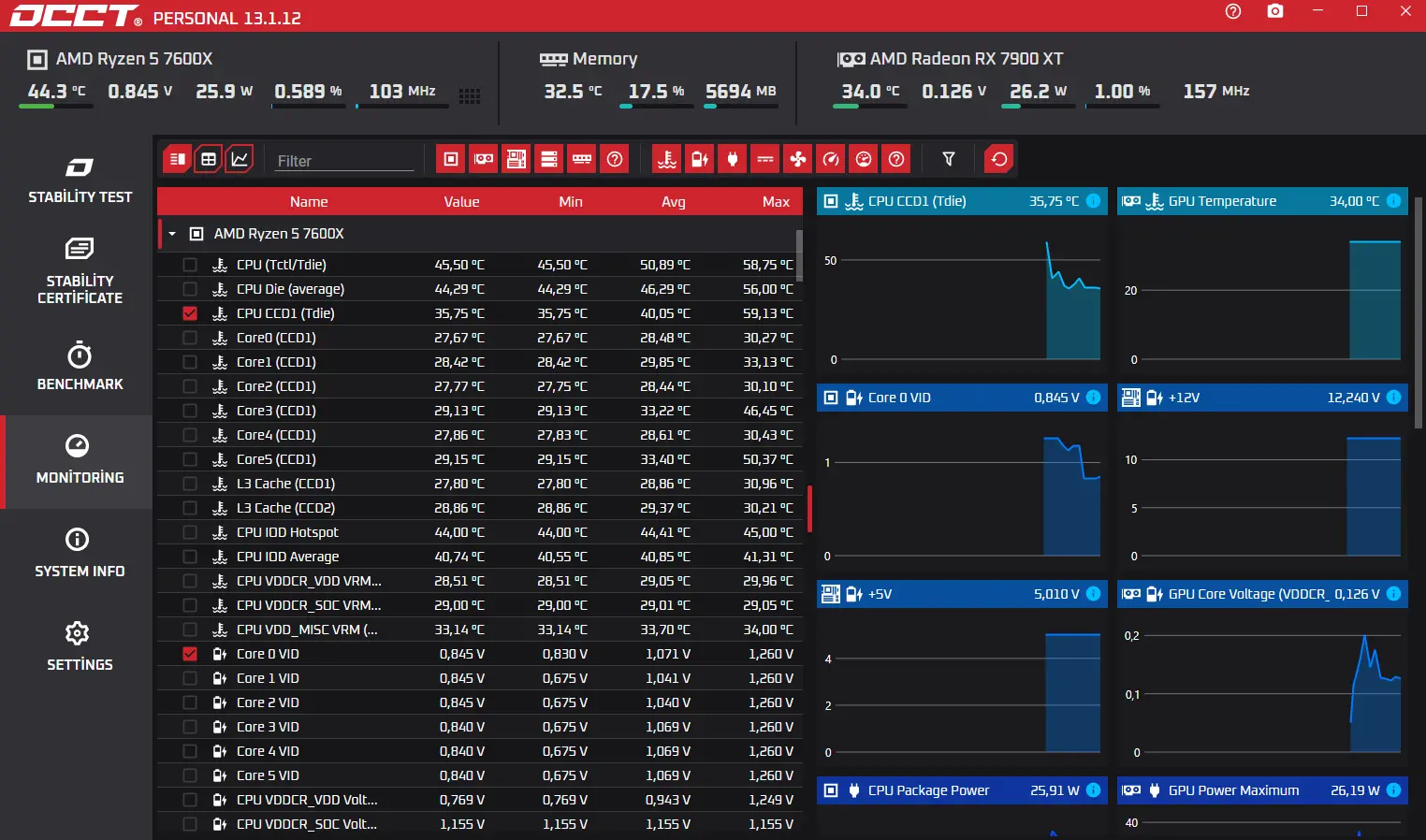
Task: Open Settings section
Action: 80,646
